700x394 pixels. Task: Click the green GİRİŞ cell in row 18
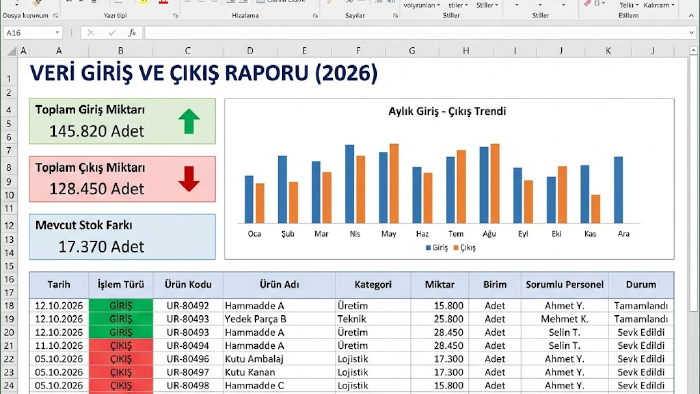[121, 306]
